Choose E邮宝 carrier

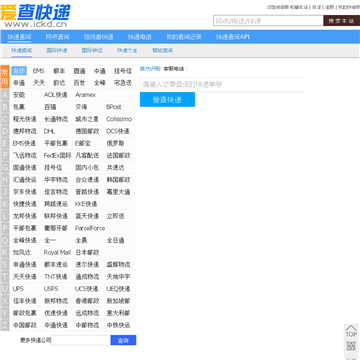(83, 143)
